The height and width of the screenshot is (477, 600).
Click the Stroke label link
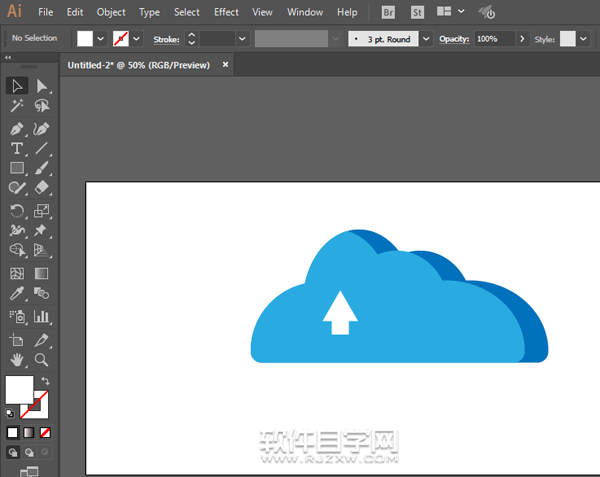coord(167,38)
